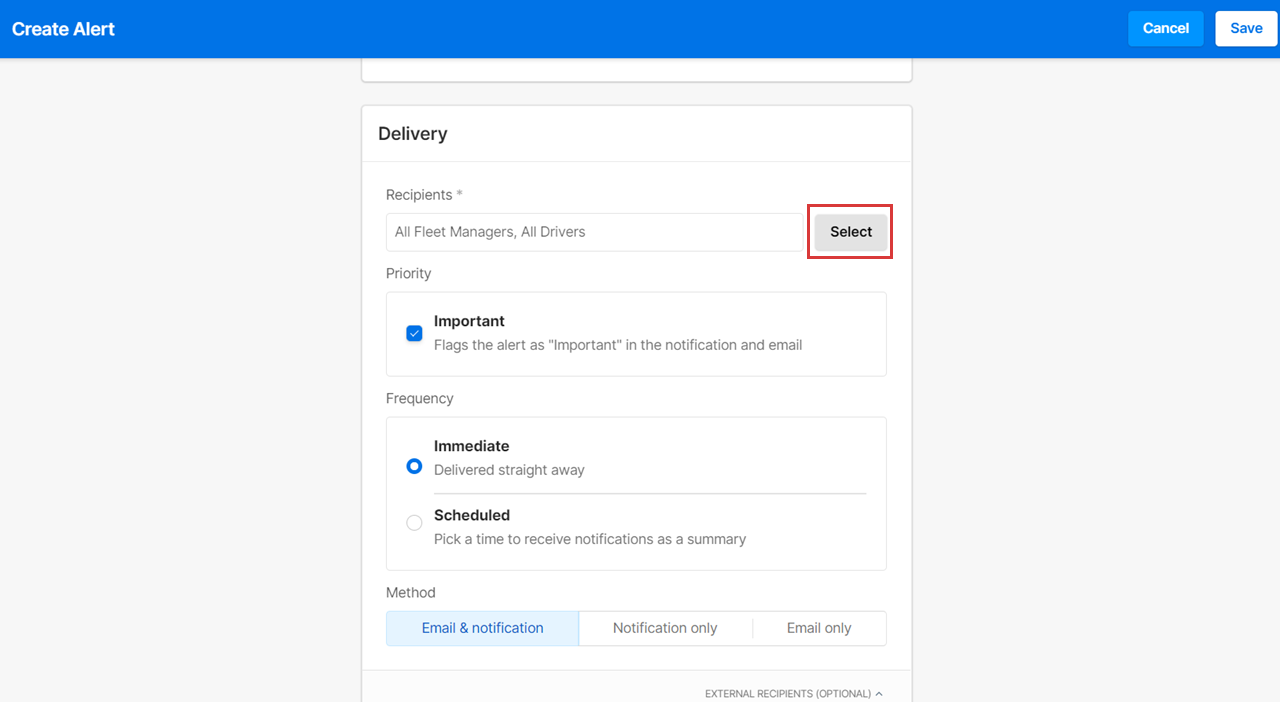
Task: Save the new alert
Action: 1246,28
